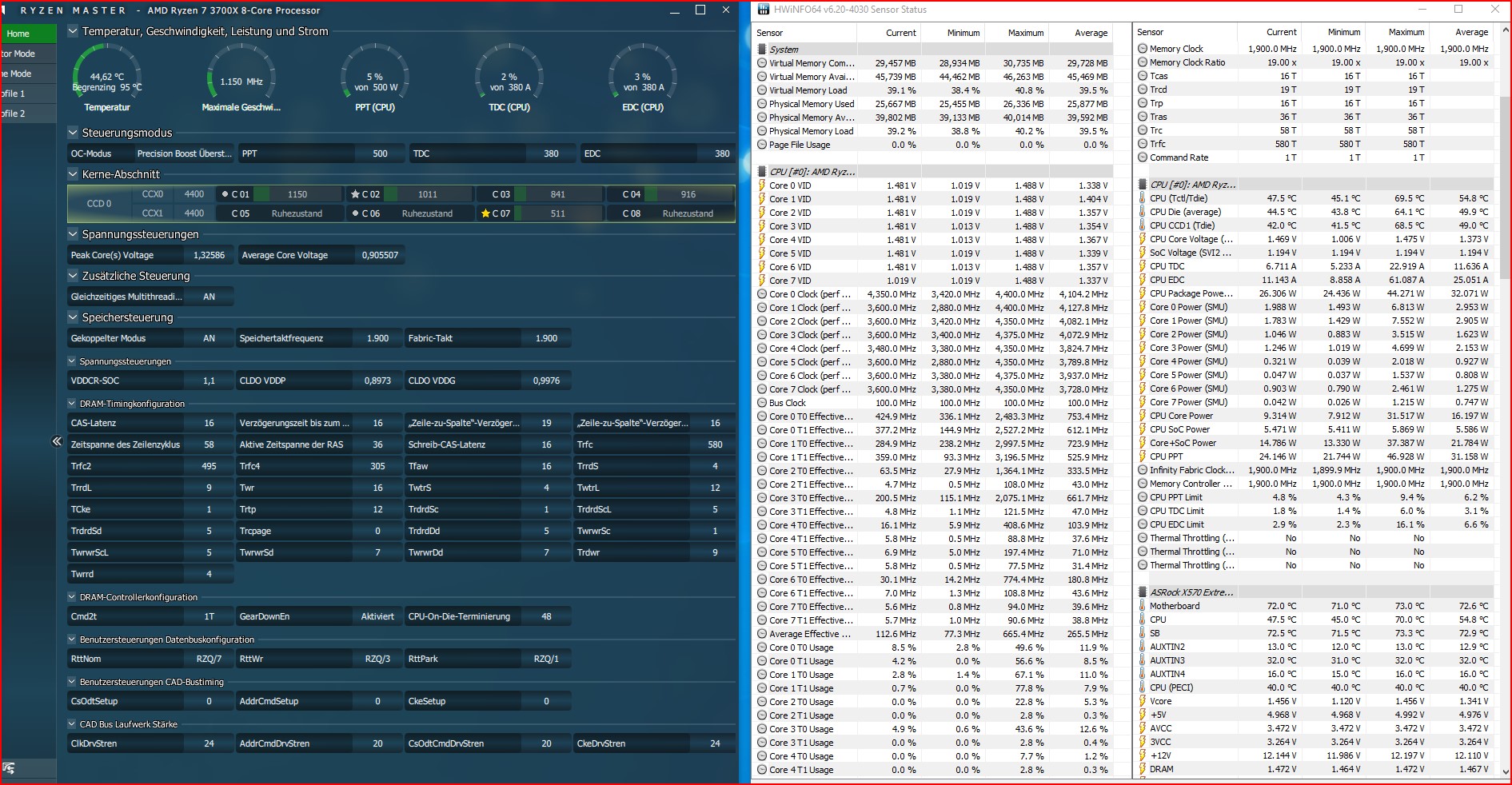Click the star icon on core C 07
Image resolution: width=1512 pixels, height=785 pixels.
[x=485, y=213]
